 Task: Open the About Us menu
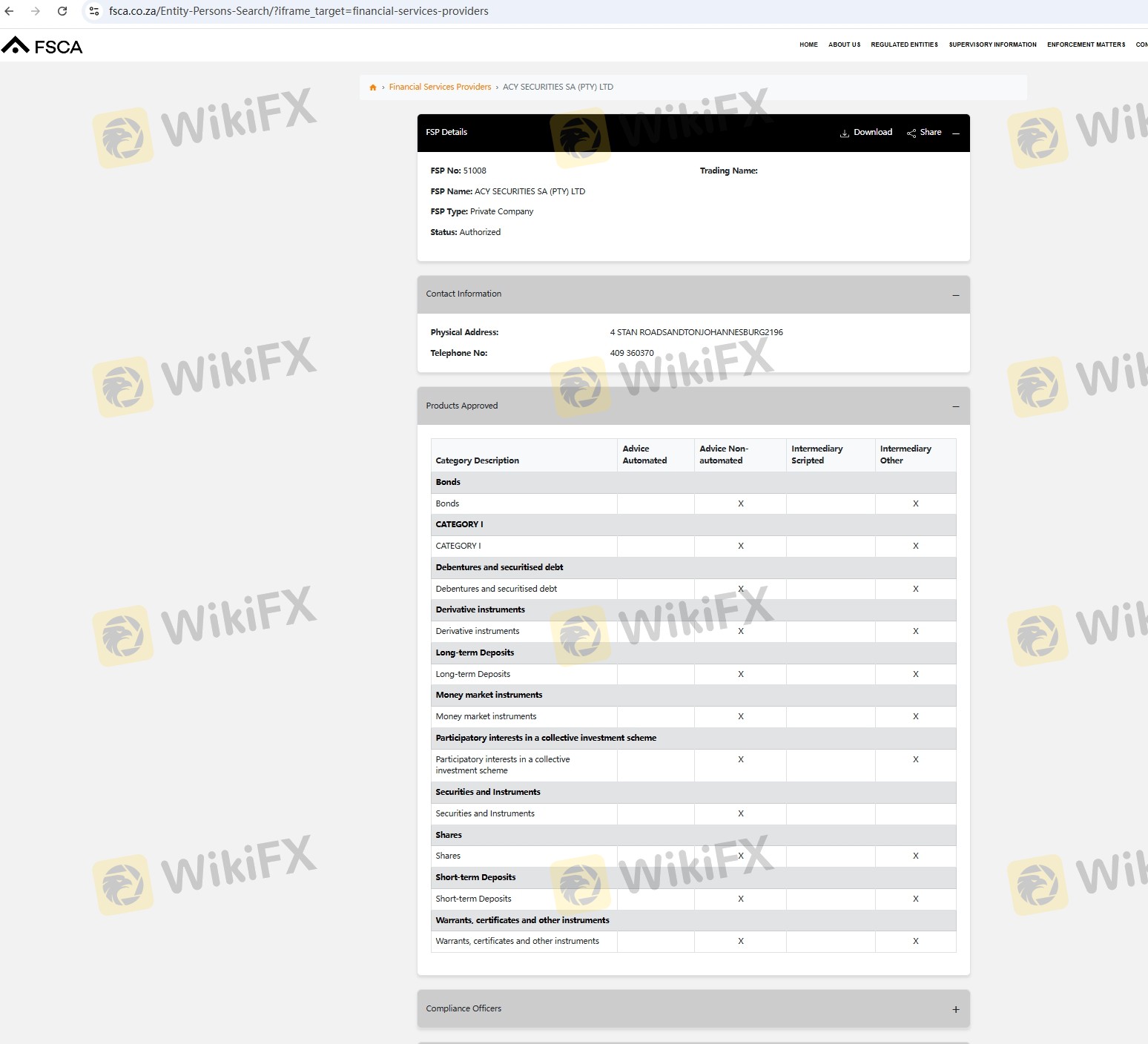[x=844, y=44]
